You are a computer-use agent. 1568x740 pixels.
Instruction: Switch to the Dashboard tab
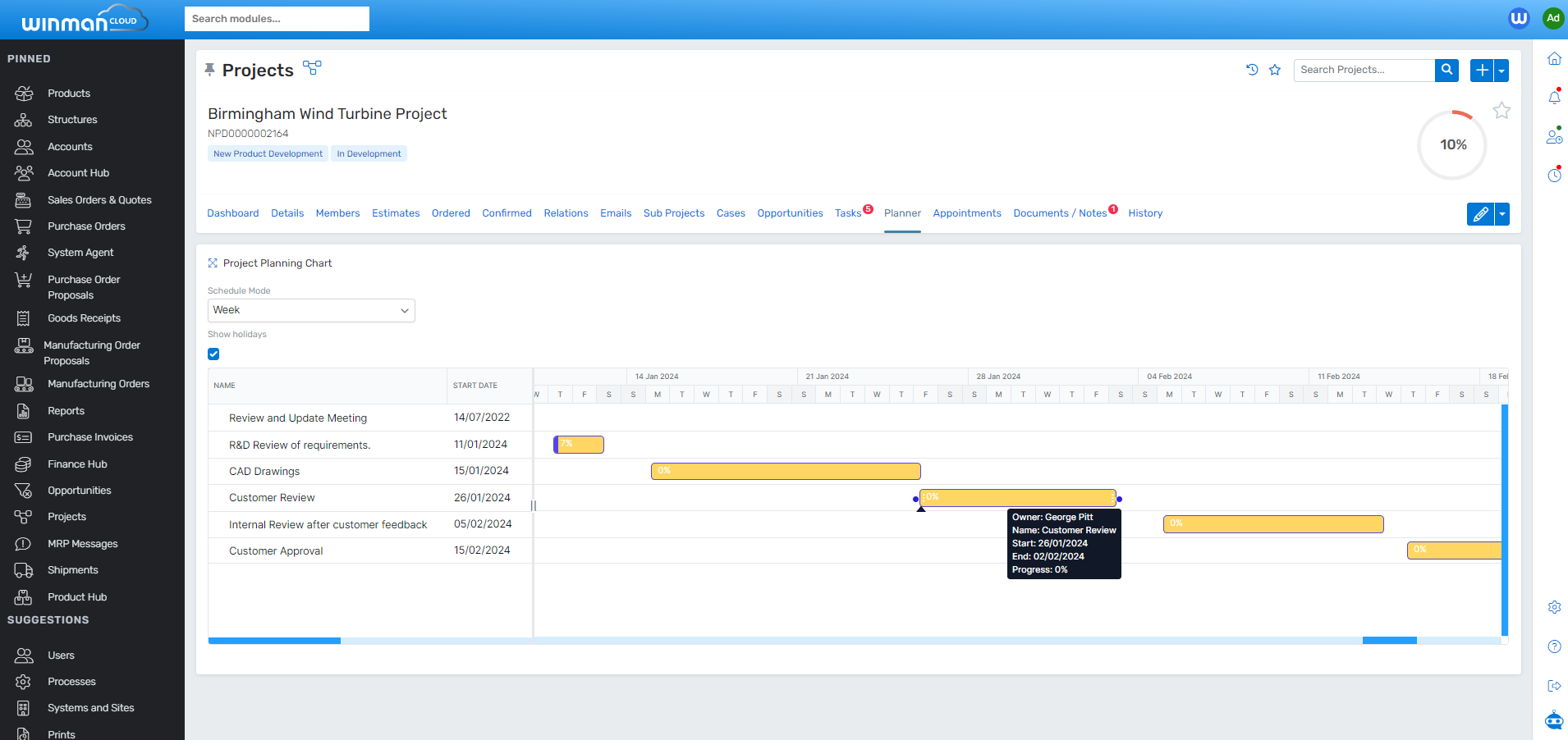pos(232,212)
